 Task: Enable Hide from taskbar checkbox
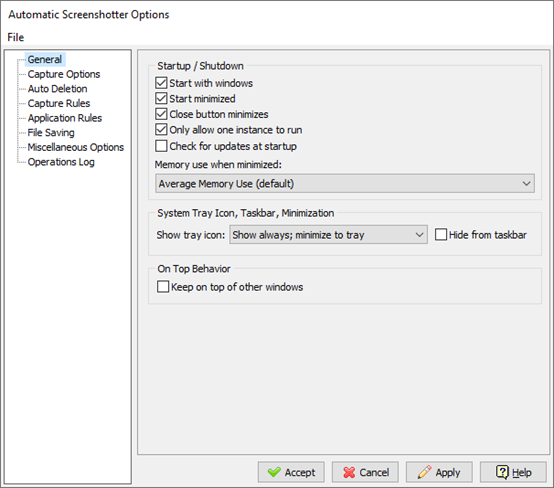pos(441,235)
